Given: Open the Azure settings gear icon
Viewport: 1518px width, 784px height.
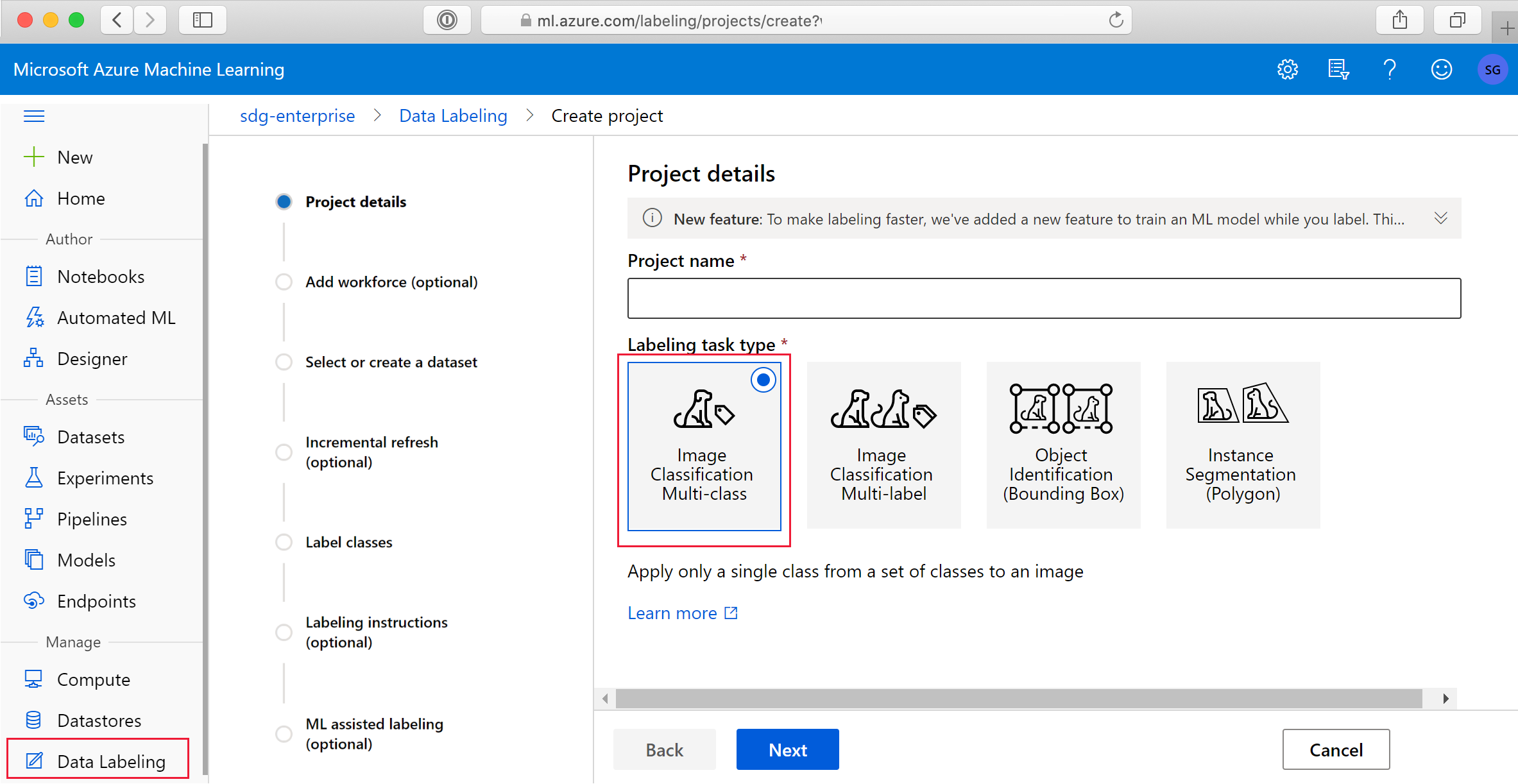Looking at the screenshot, I should [1287, 69].
